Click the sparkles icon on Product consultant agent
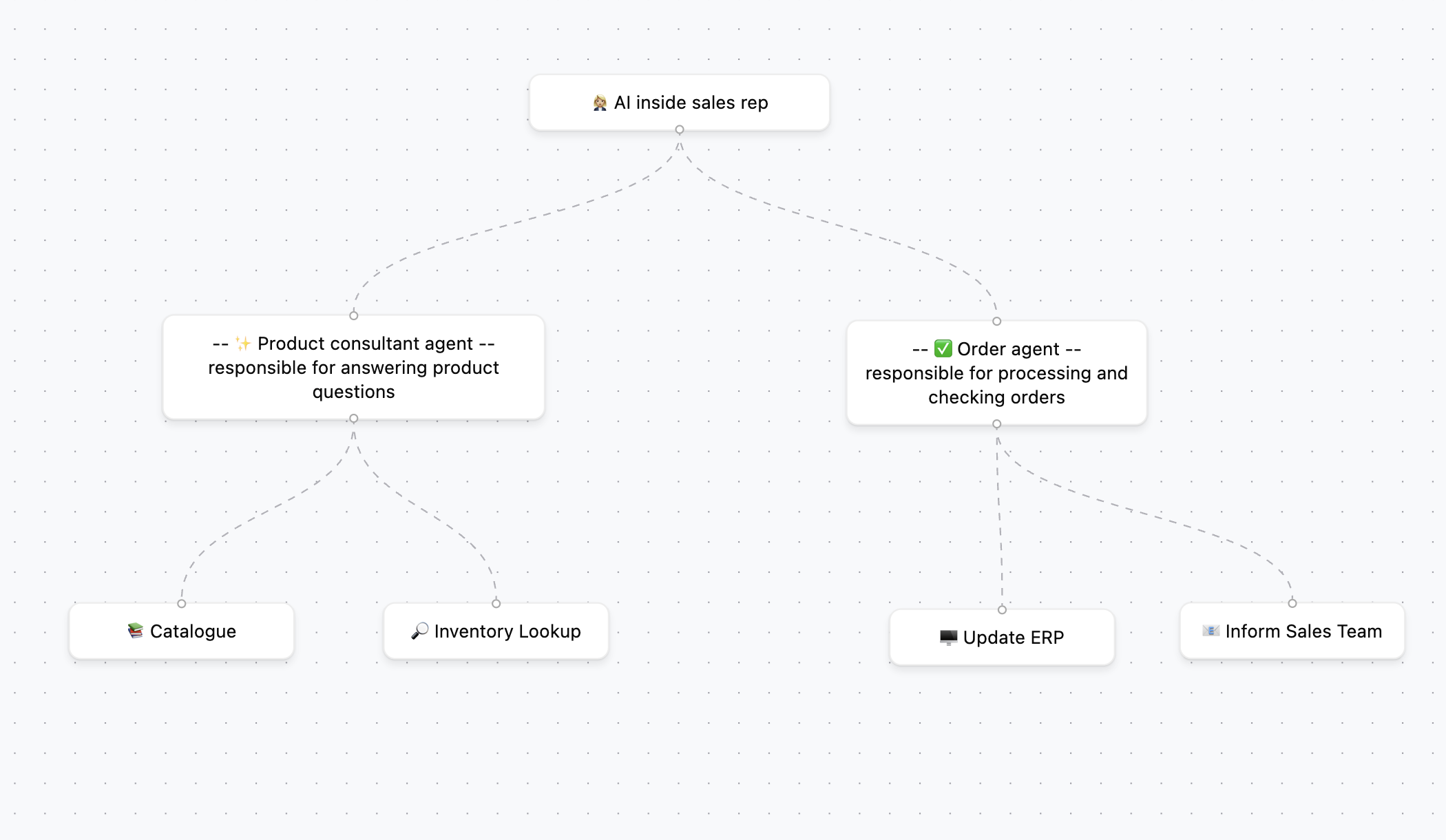 pyautogui.click(x=242, y=344)
